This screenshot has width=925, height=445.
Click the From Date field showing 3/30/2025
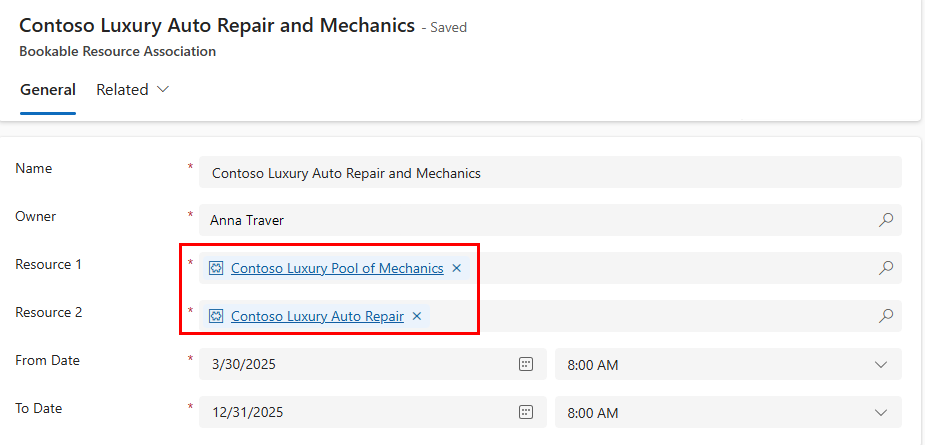[x=372, y=364]
